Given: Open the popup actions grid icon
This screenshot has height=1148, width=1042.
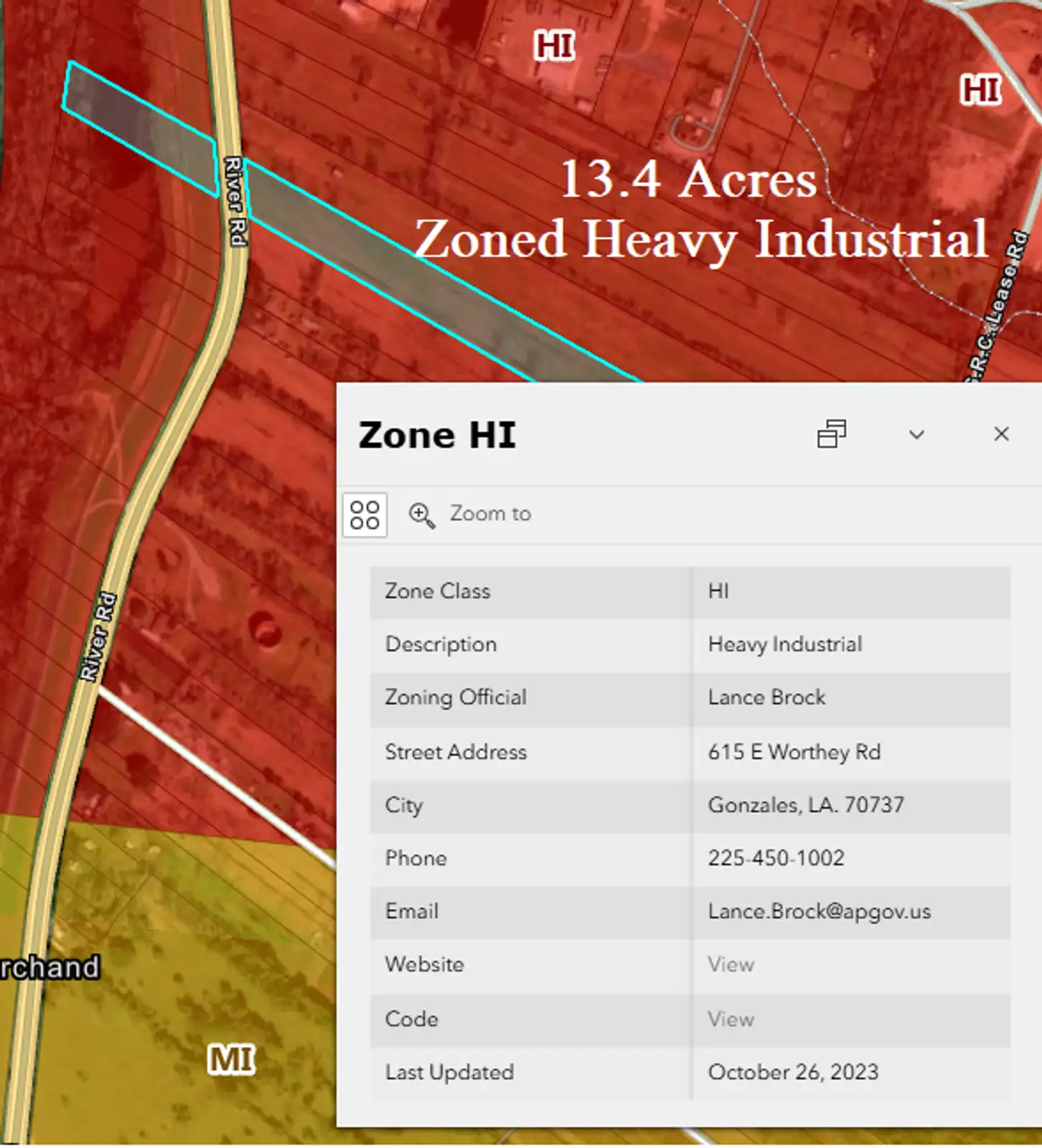Looking at the screenshot, I should (x=365, y=514).
